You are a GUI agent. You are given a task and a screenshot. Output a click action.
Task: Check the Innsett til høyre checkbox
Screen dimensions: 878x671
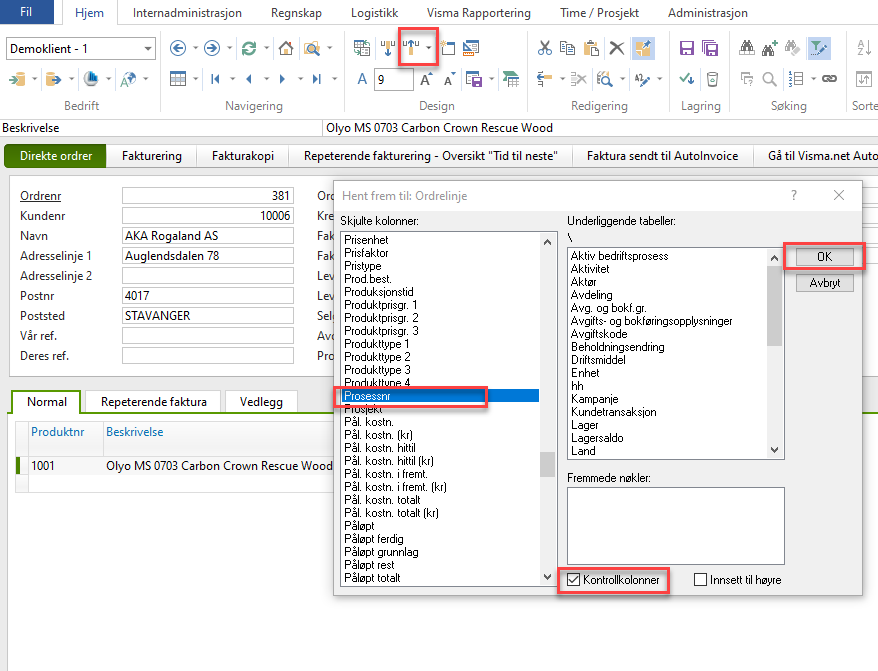(700, 580)
